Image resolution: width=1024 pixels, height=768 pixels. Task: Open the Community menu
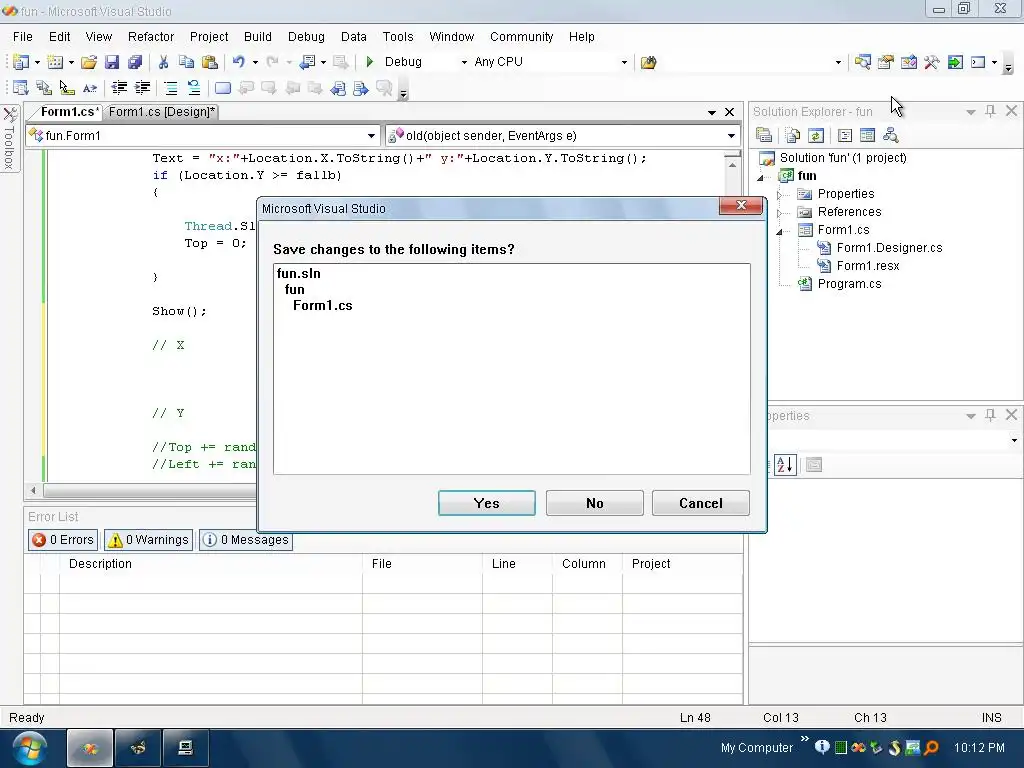click(521, 37)
